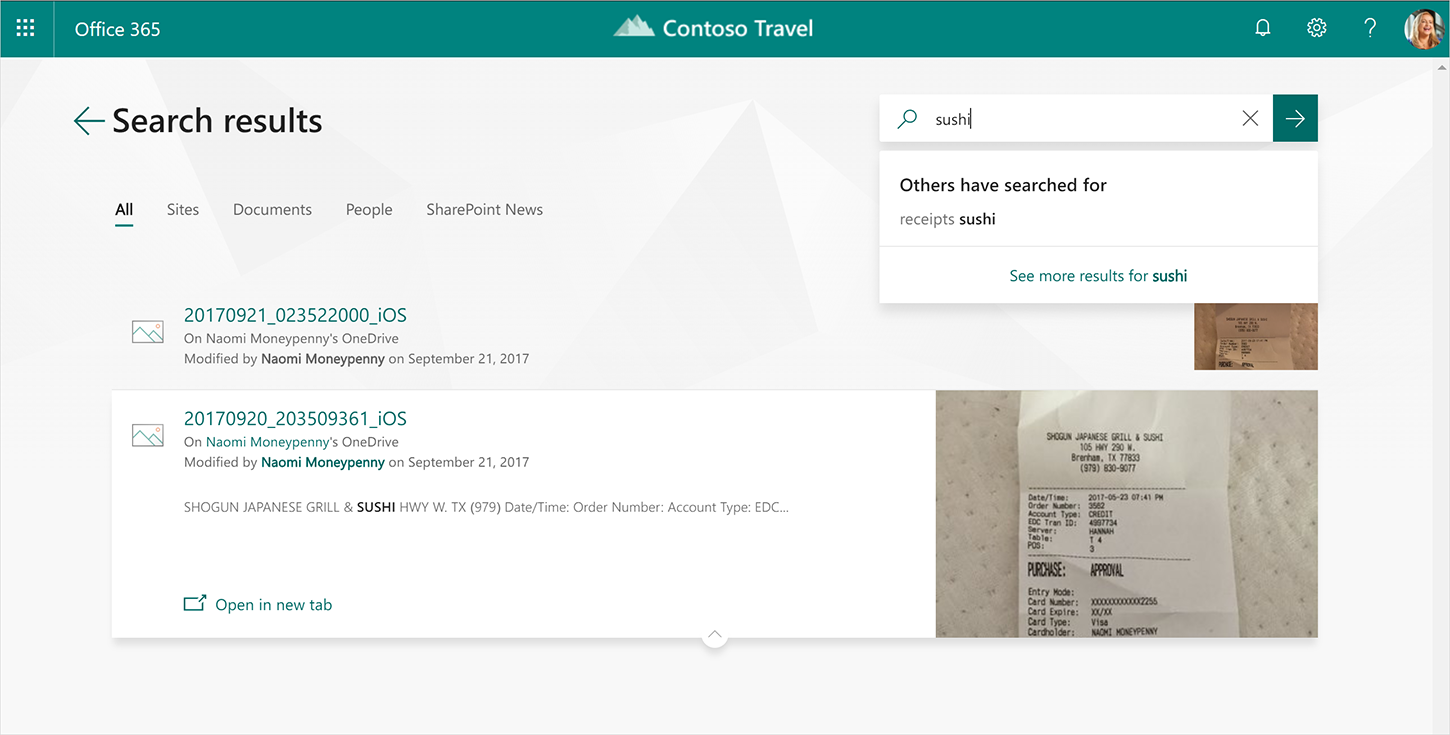Click the image placeholder icon beside 20170921_023522000_iOS
1450x735 pixels.
click(147, 330)
